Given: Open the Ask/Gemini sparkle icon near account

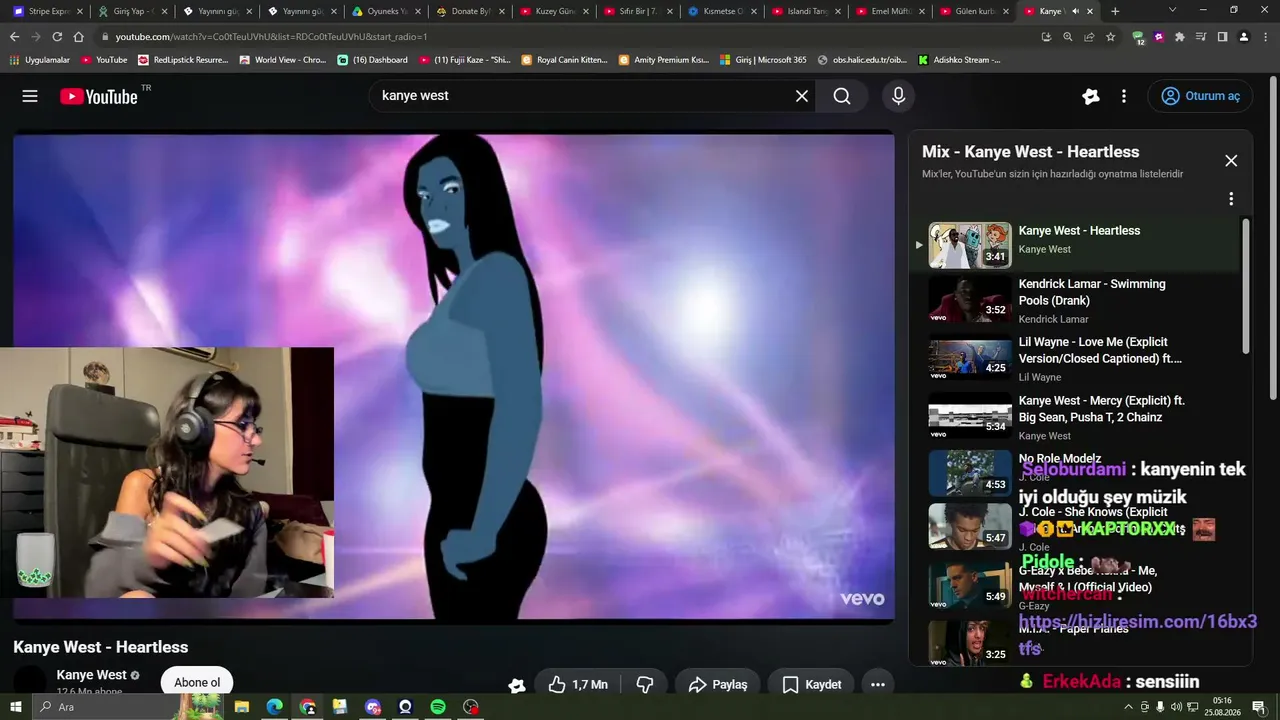Looking at the screenshot, I should pyautogui.click(x=1091, y=96).
